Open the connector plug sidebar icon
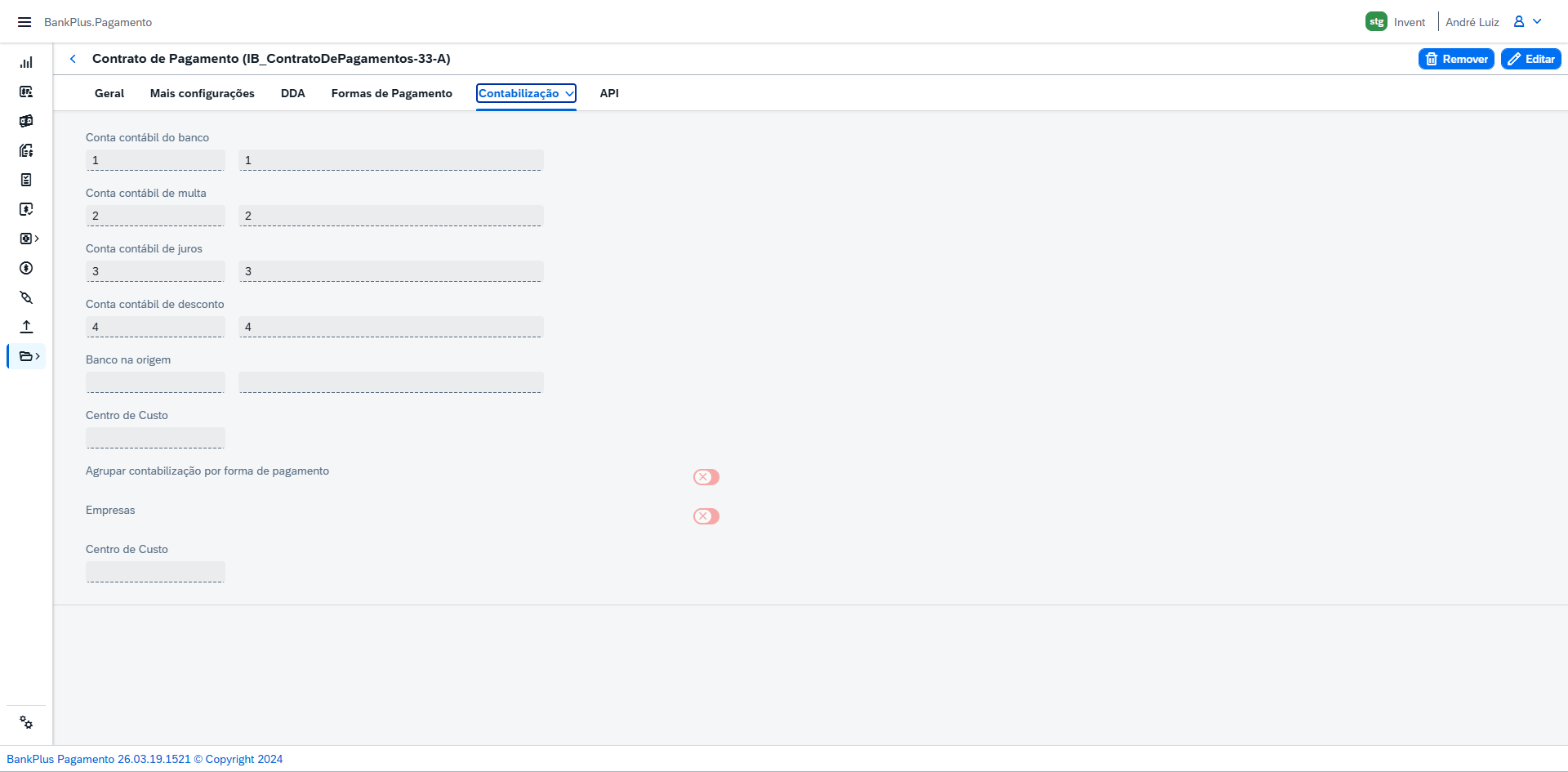The height and width of the screenshot is (772, 1568). coord(26,297)
